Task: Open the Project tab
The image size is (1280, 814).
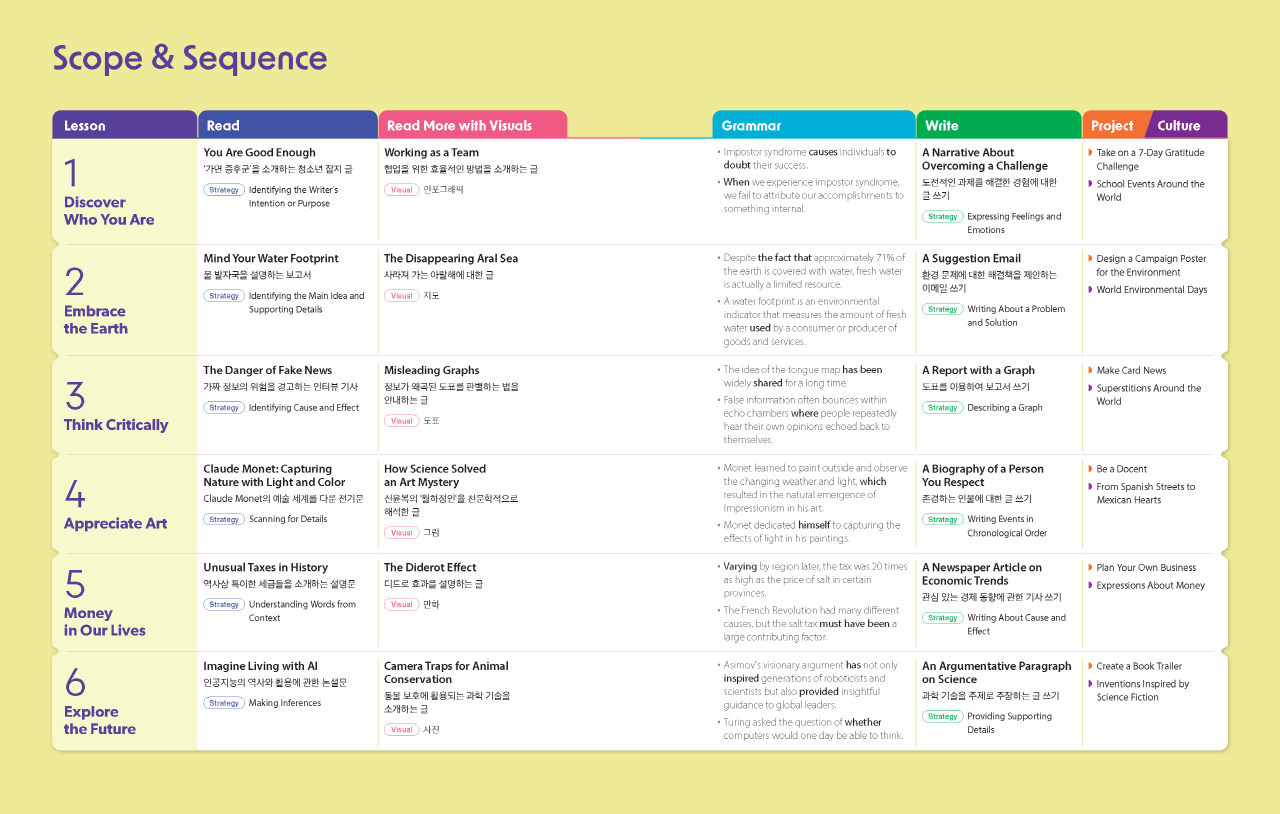Action: point(1112,125)
